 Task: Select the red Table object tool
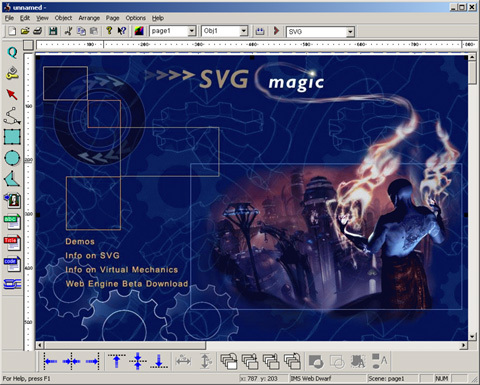coord(12,242)
